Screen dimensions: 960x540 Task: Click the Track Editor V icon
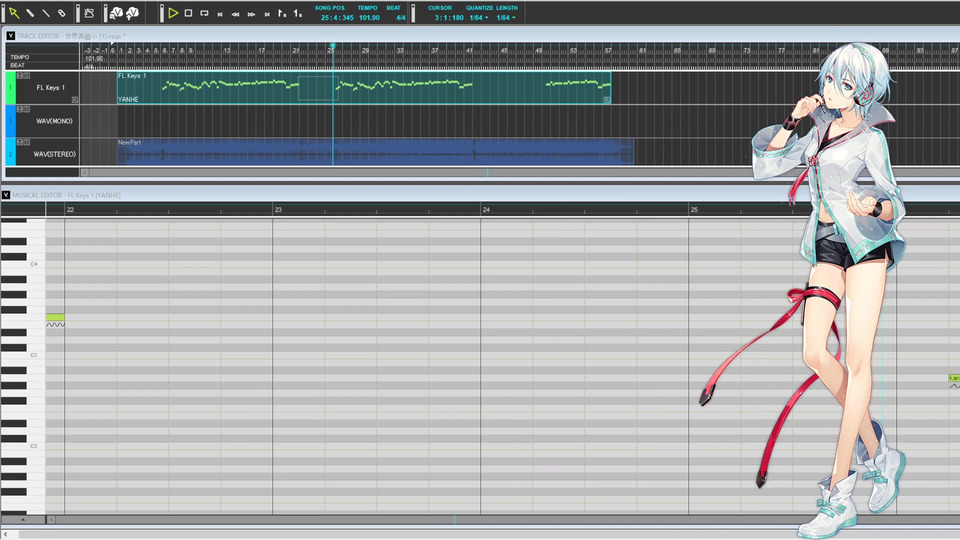coord(10,36)
